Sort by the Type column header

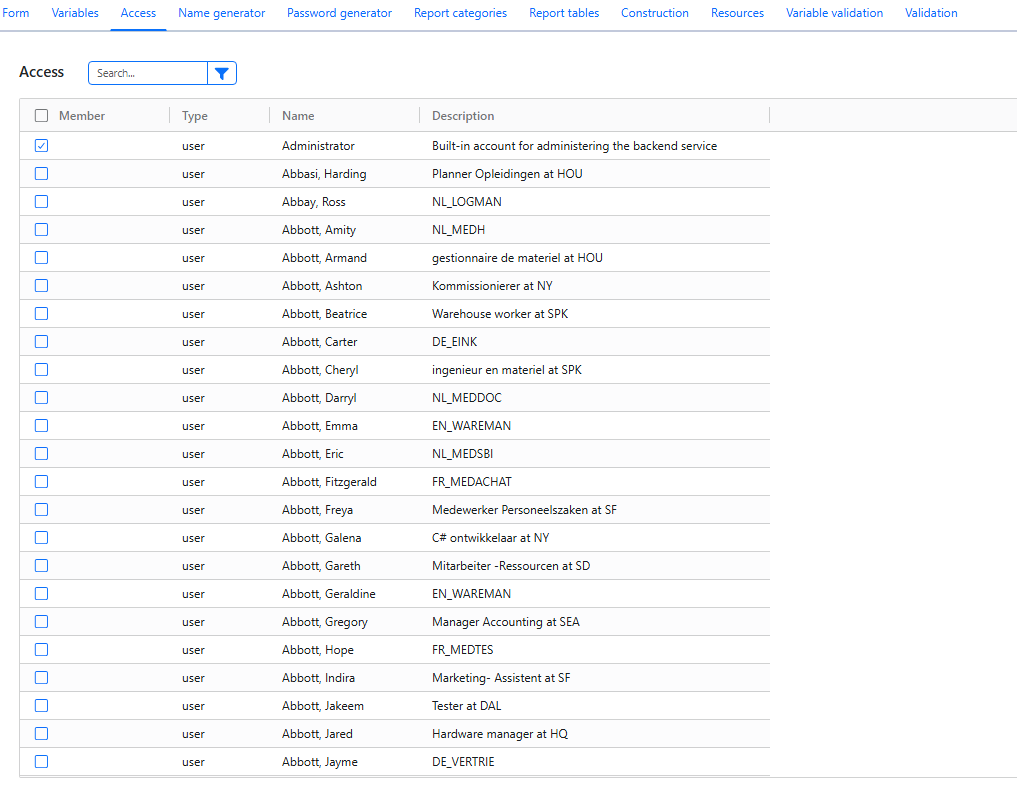[x=195, y=115]
